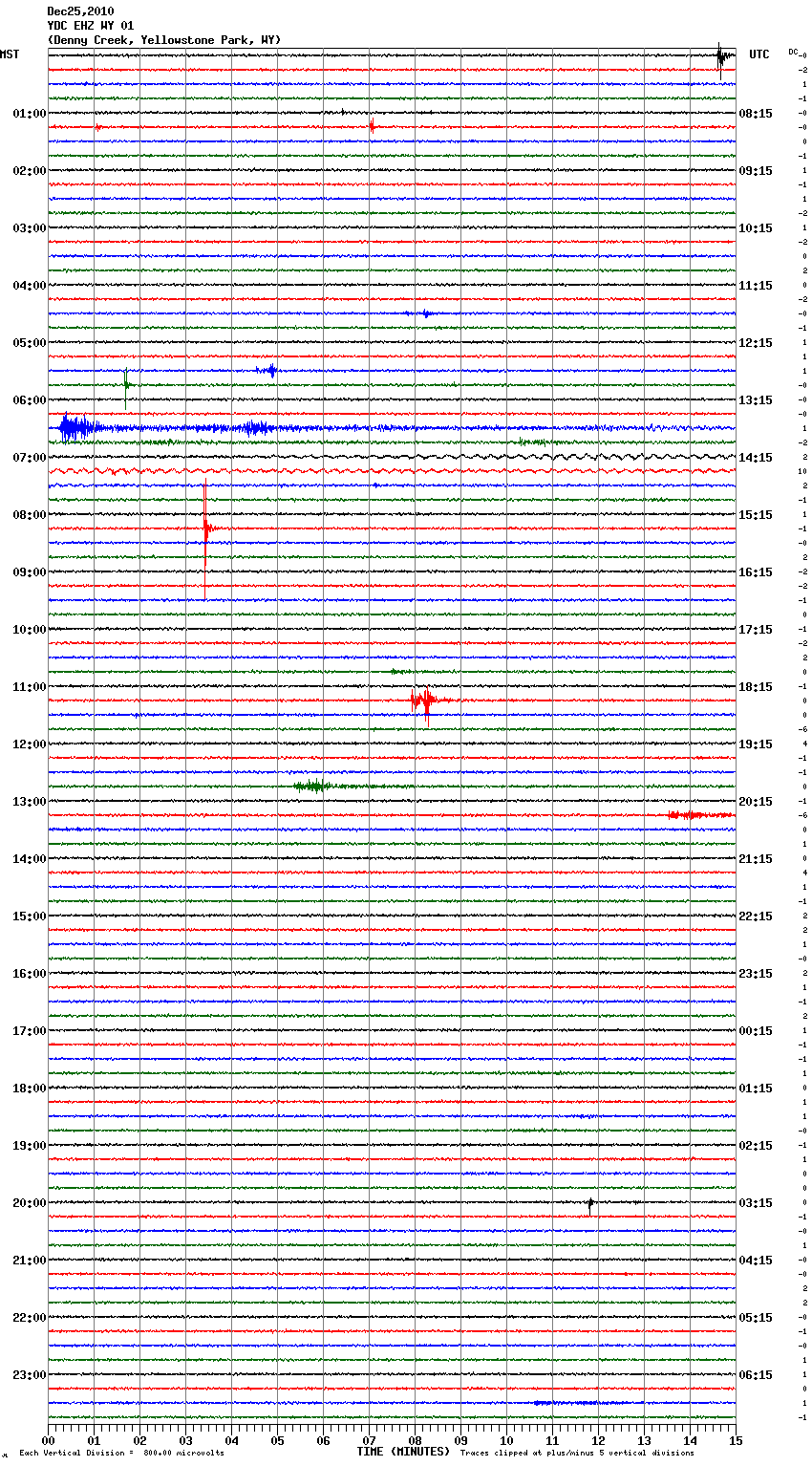
Task: Click the 08:15 UTC time label
Action: click(756, 114)
